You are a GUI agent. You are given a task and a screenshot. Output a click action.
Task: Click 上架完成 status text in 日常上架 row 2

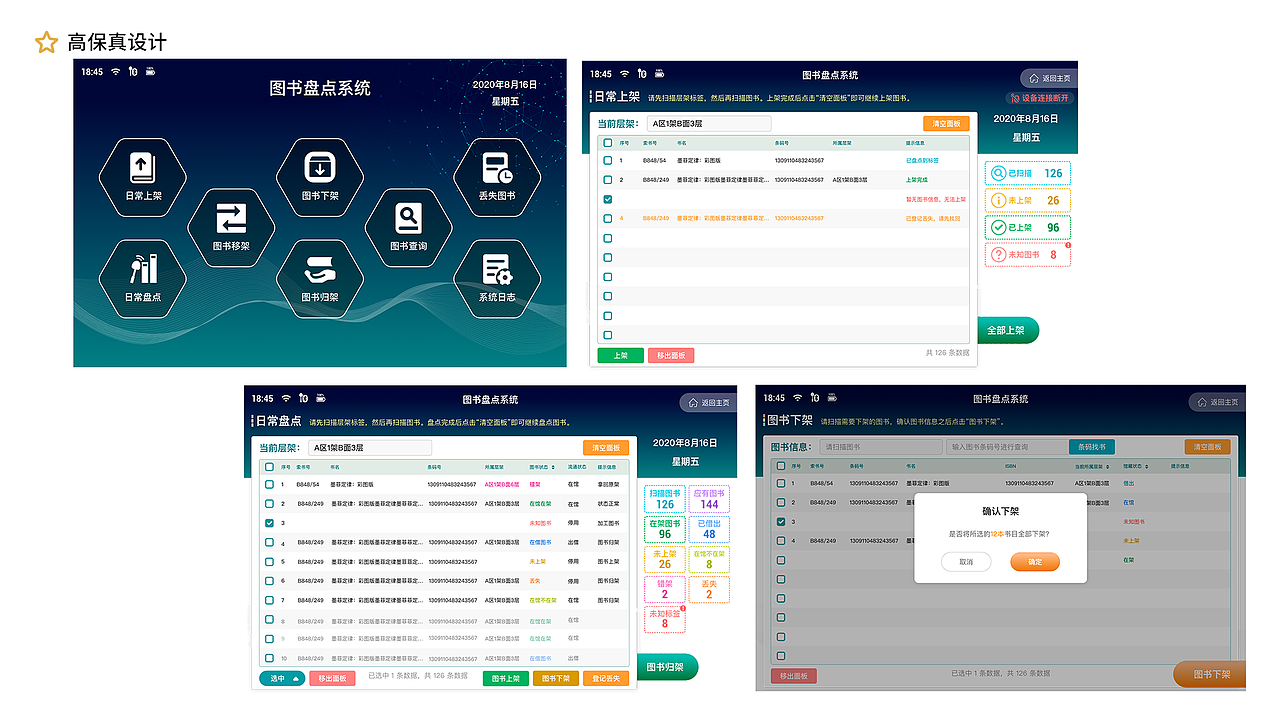[917, 180]
